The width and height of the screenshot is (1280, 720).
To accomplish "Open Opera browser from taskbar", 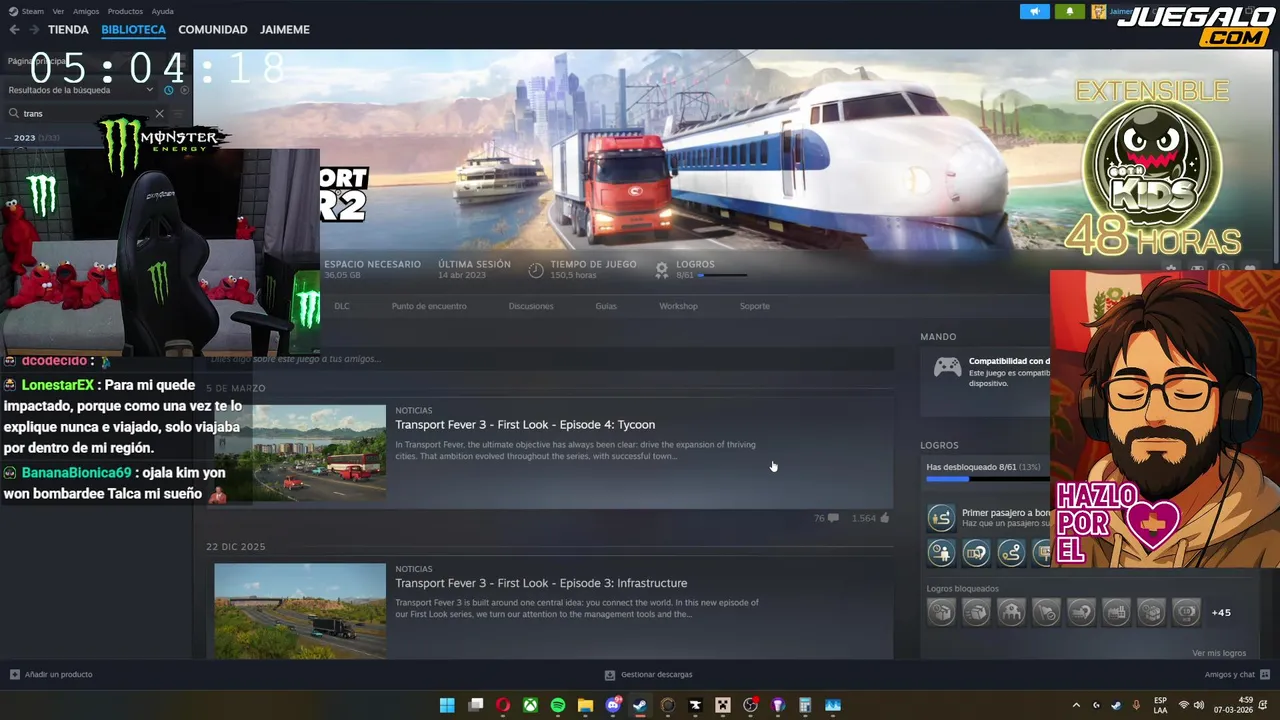I will click(x=503, y=705).
